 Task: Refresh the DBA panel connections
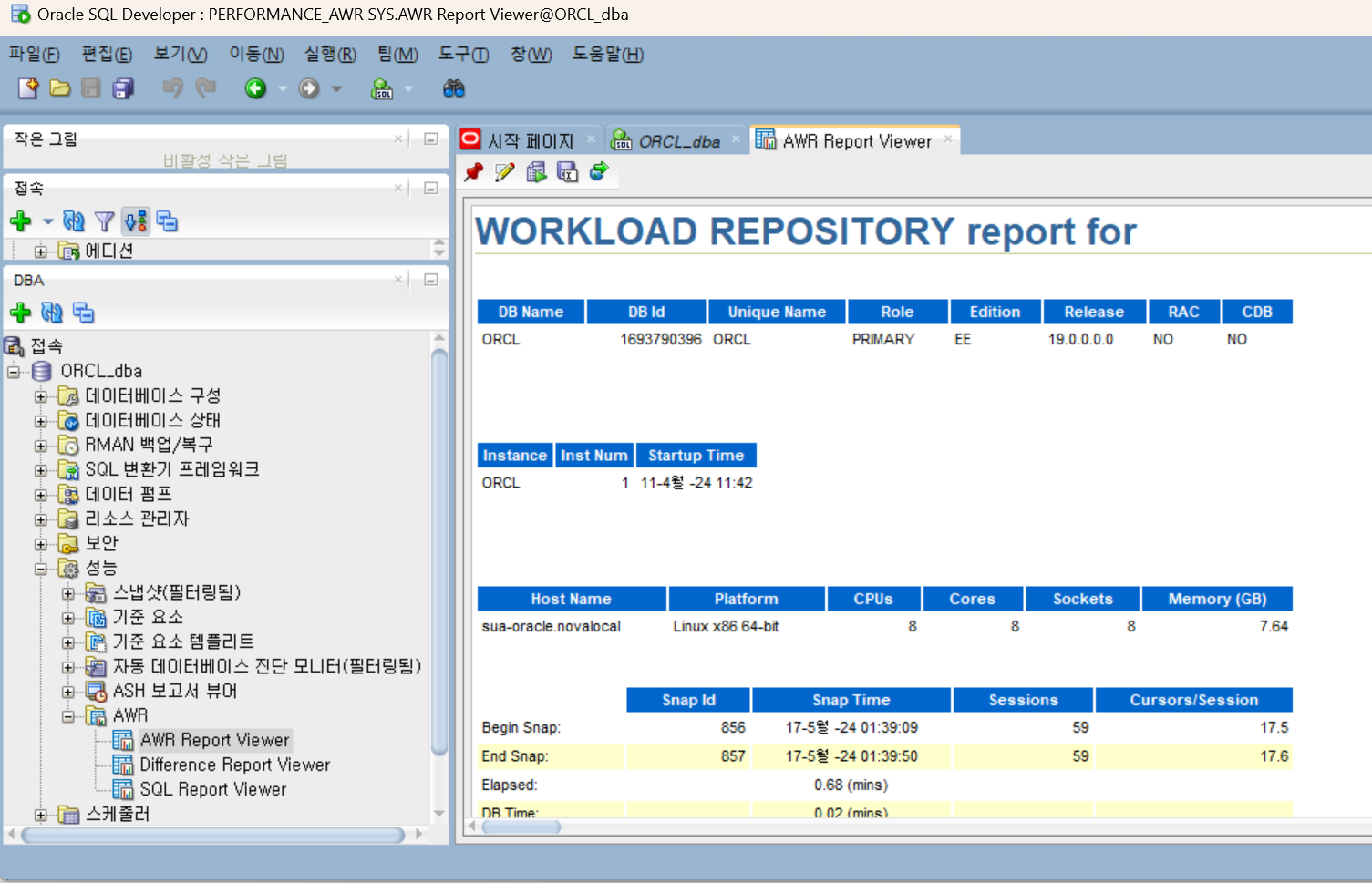click(52, 313)
